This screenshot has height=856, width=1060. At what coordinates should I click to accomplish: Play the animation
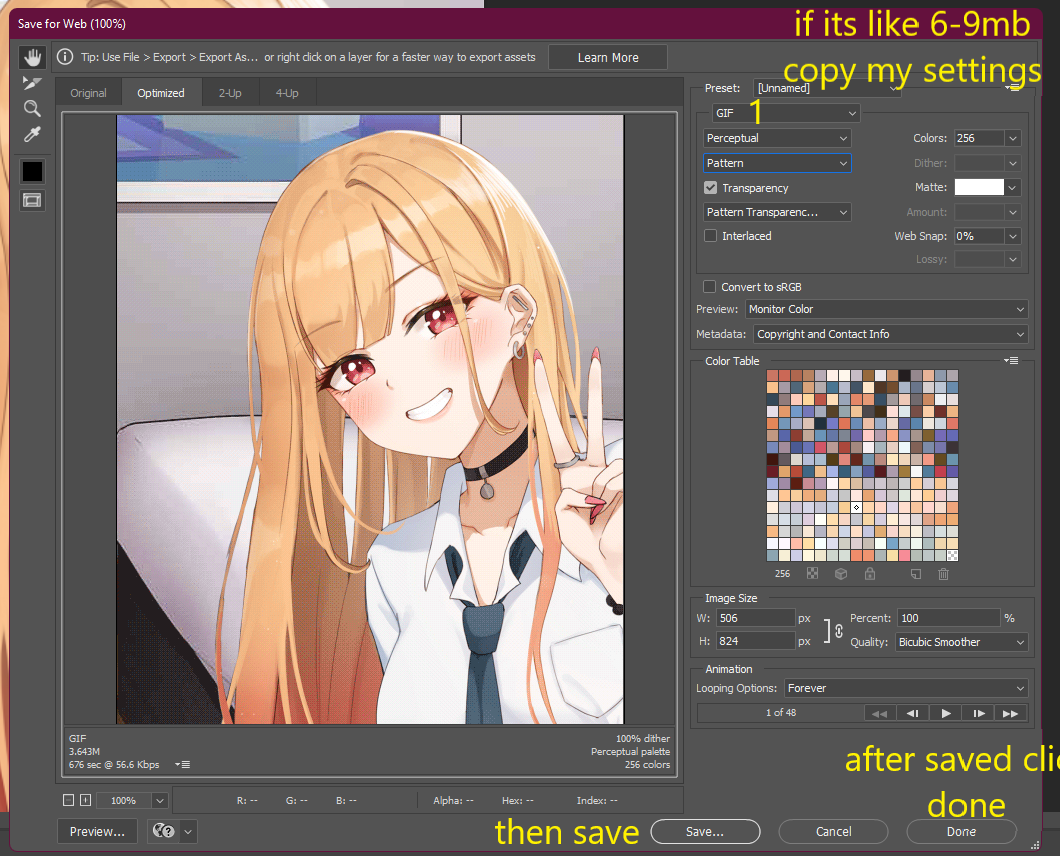point(946,713)
